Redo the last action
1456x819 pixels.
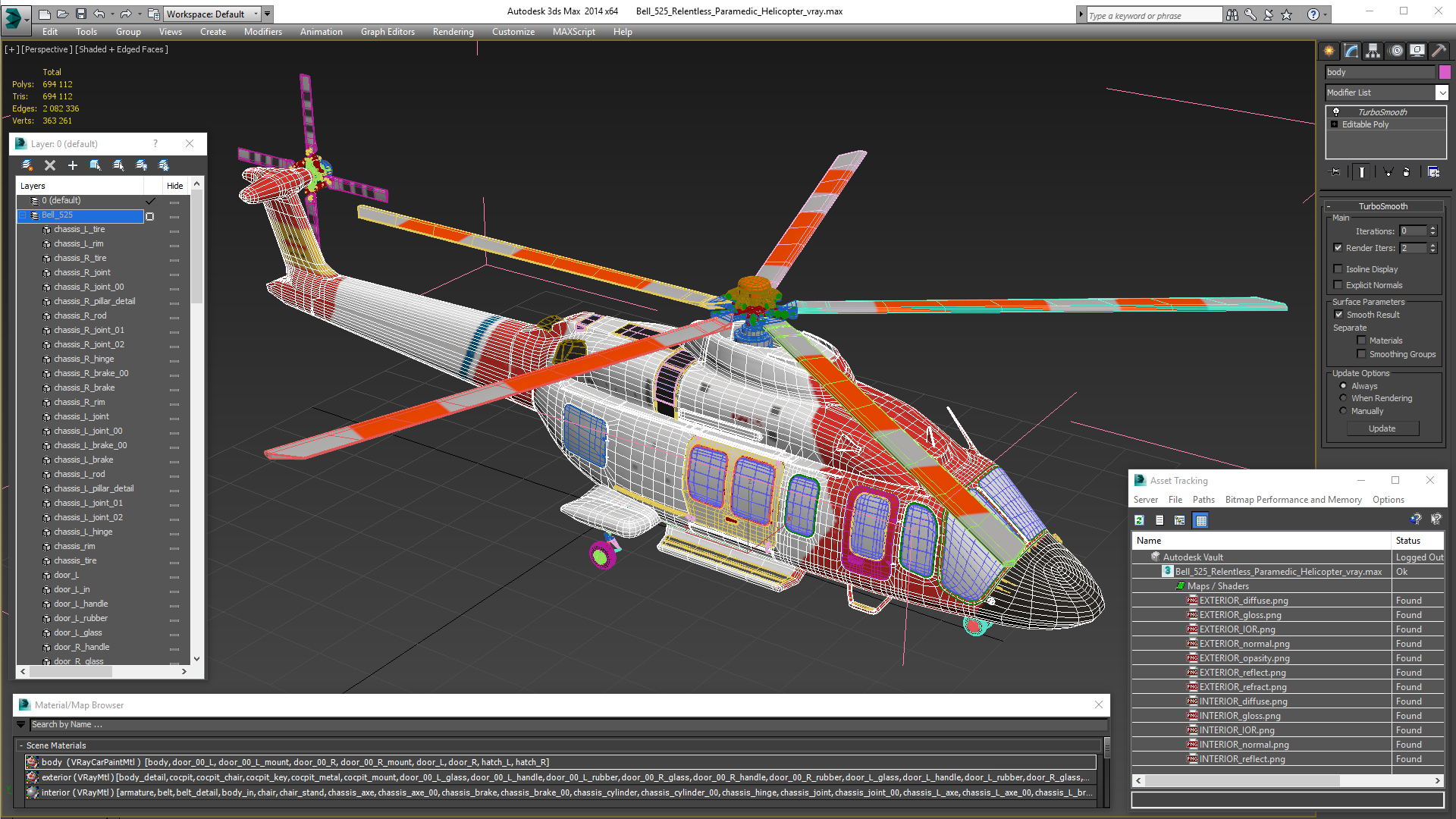[126, 14]
